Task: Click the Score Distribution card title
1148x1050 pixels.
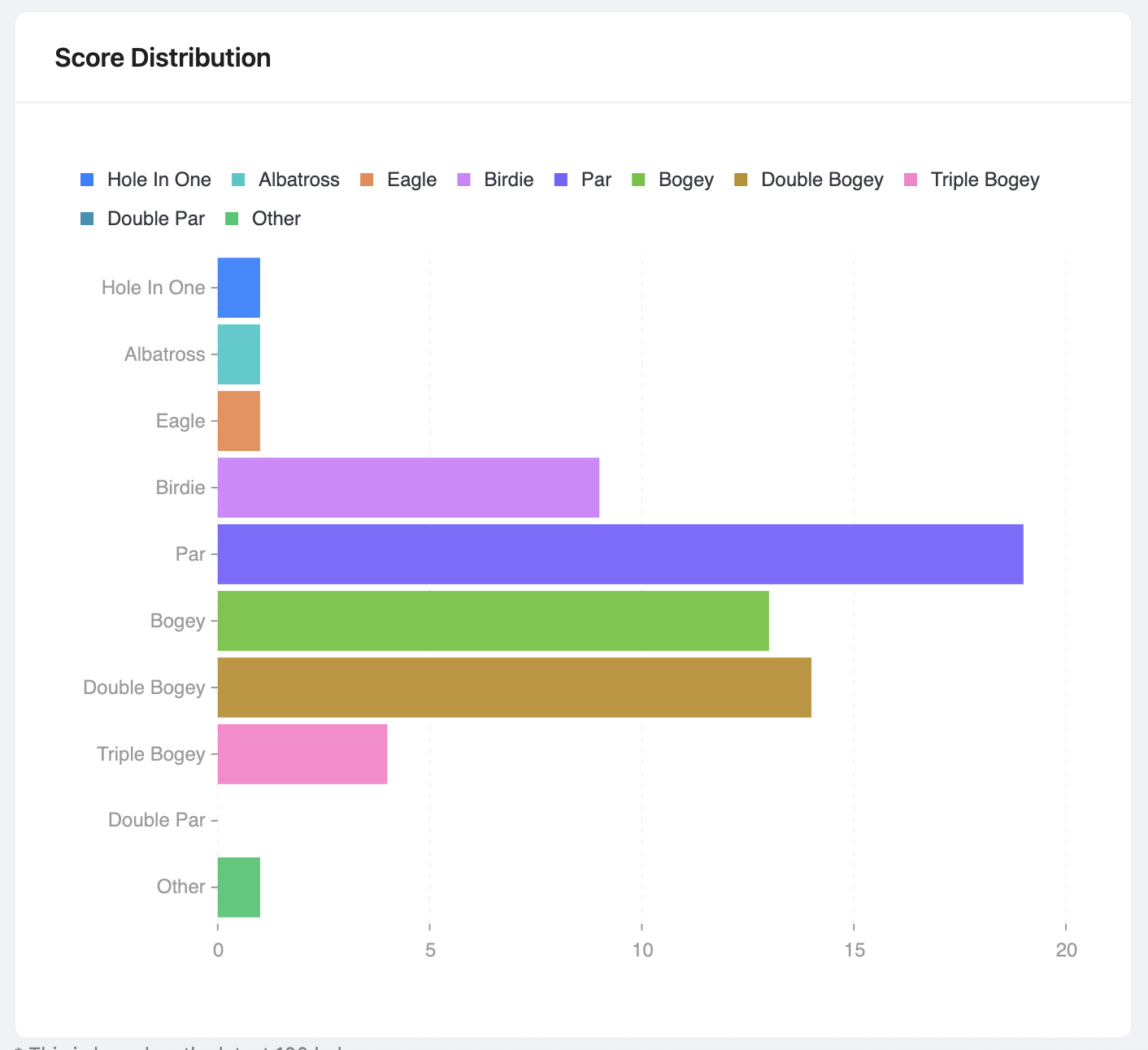Action: (x=163, y=58)
